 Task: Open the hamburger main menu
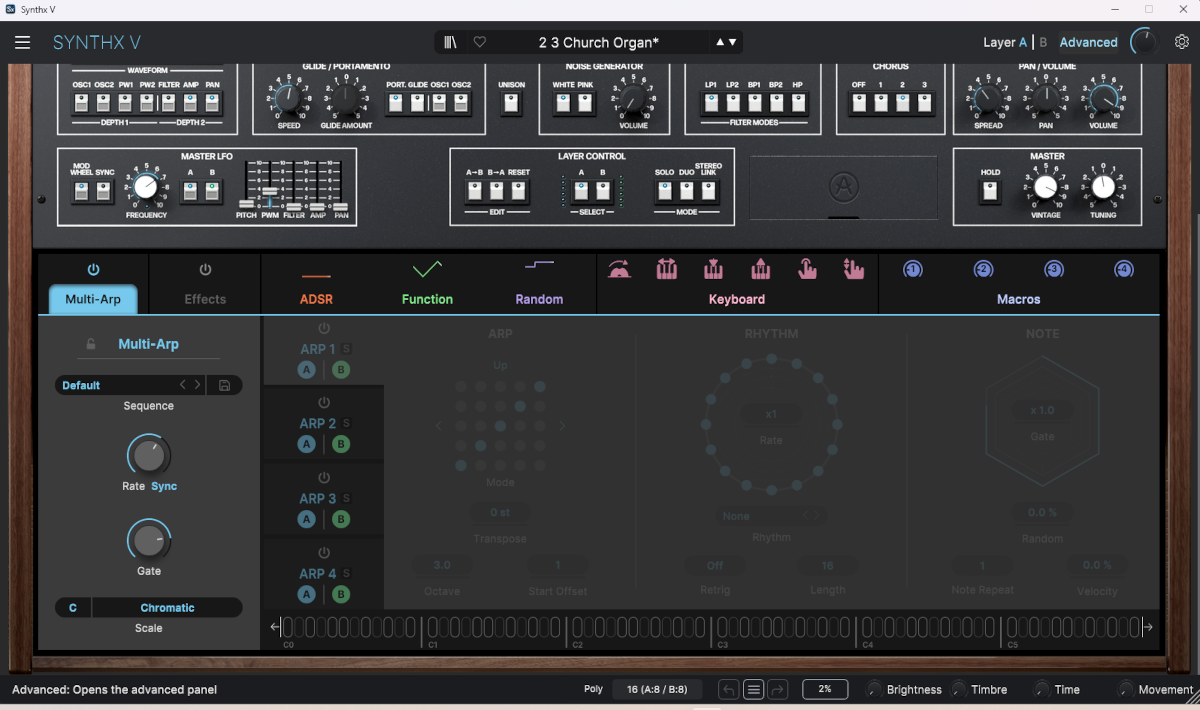coord(22,42)
